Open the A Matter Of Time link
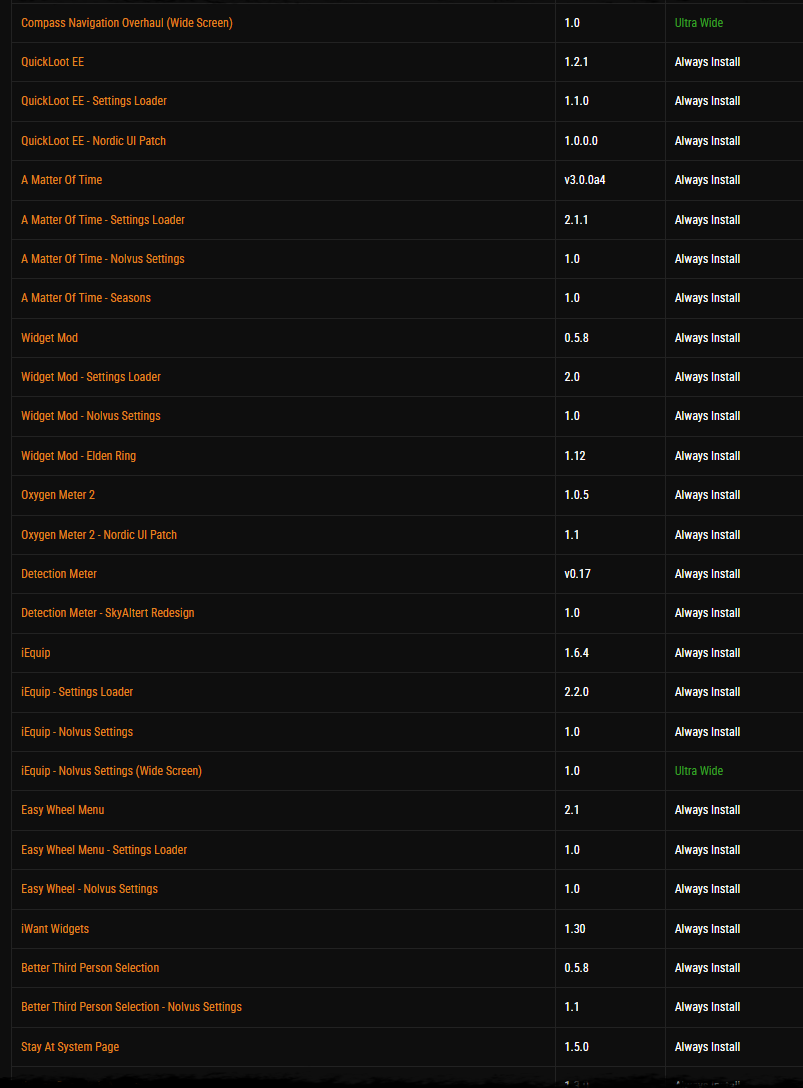The height and width of the screenshot is (1088, 803). [61, 180]
